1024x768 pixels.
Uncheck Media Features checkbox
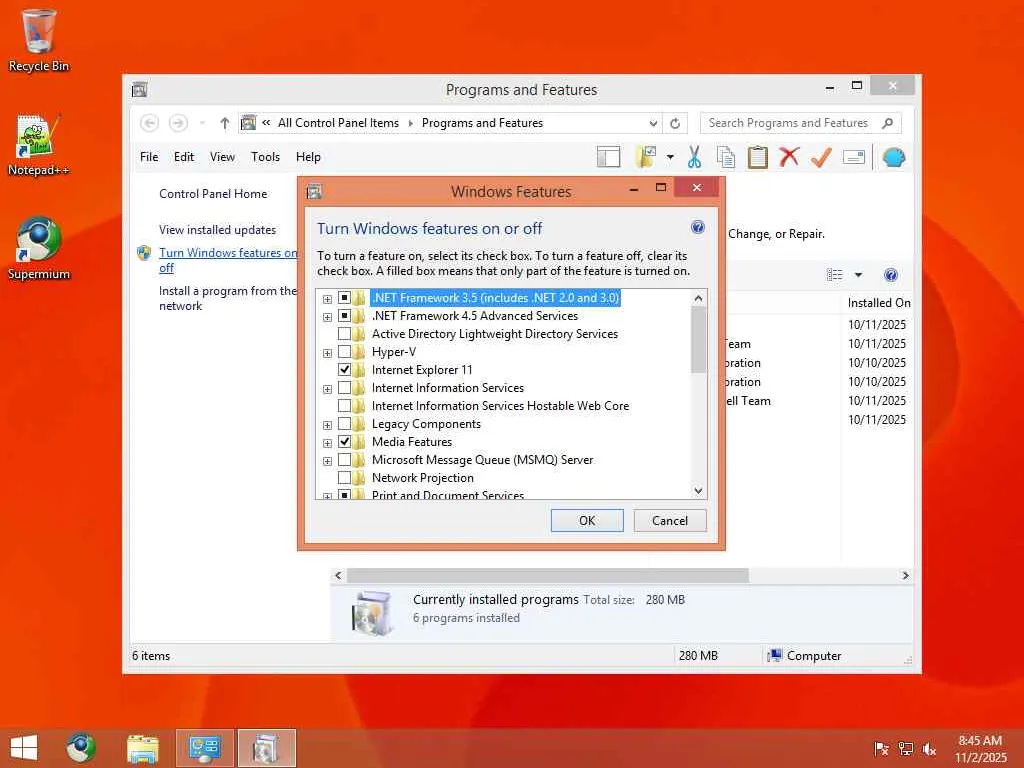click(x=344, y=441)
